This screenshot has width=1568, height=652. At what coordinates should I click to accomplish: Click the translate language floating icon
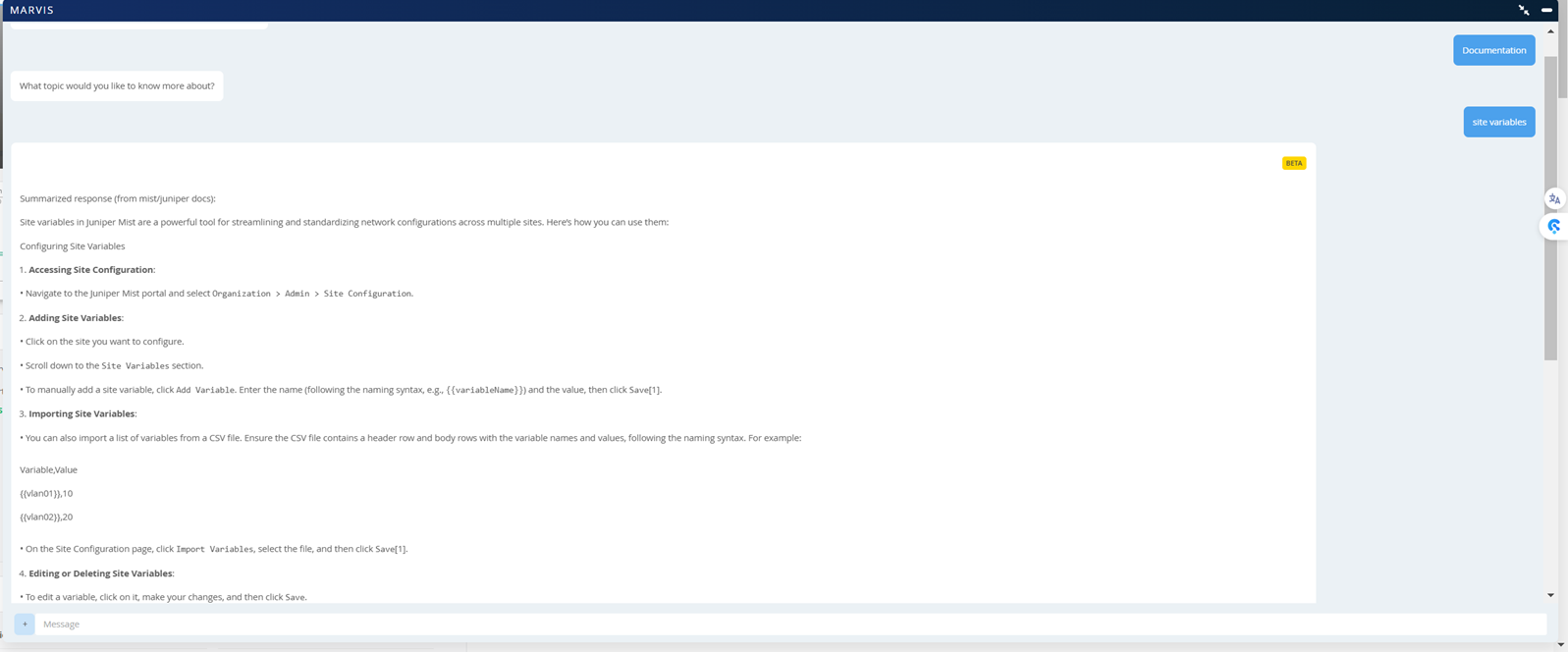[x=1554, y=199]
